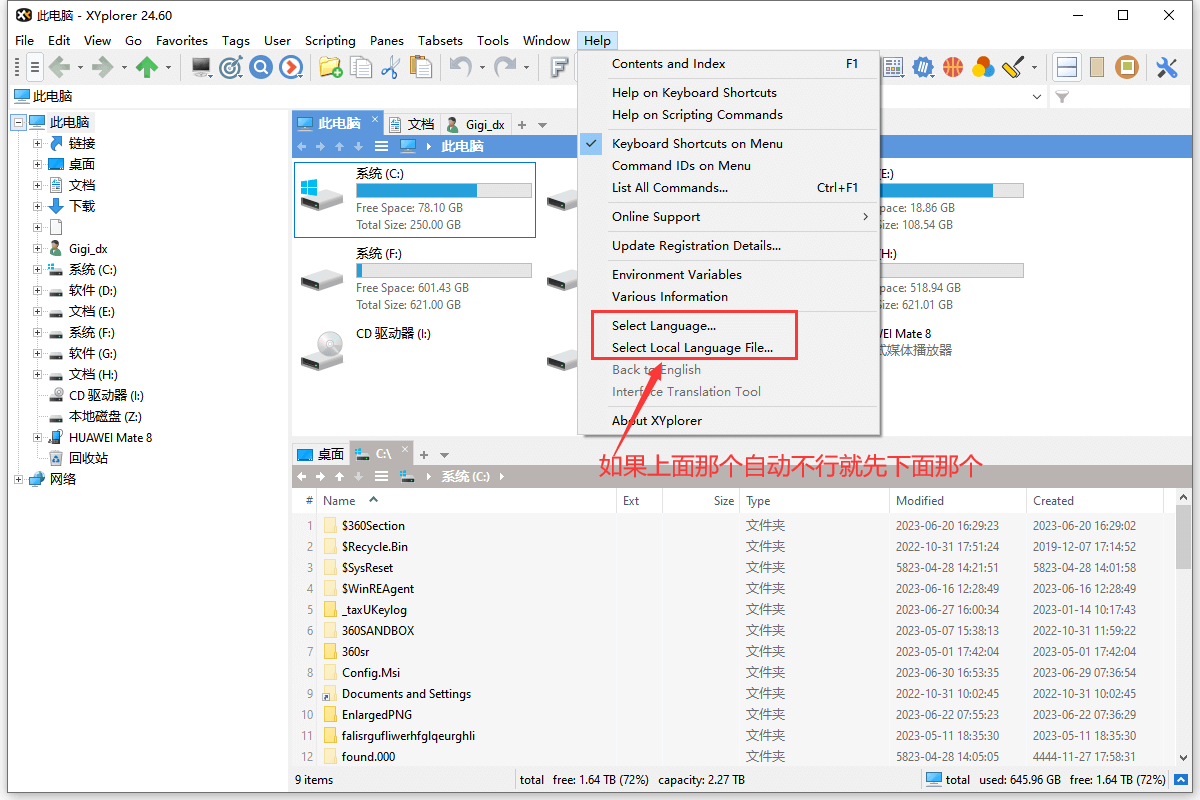Undo last action via toolbar
Image resolution: width=1200 pixels, height=800 pixels.
(x=461, y=68)
